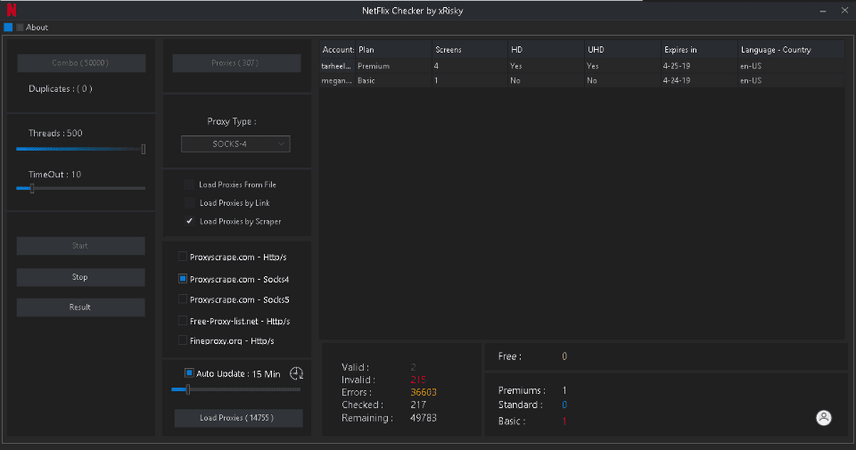Screen dimensions: 856x450
Task: Check Load Proxies From File
Action: click(x=189, y=185)
